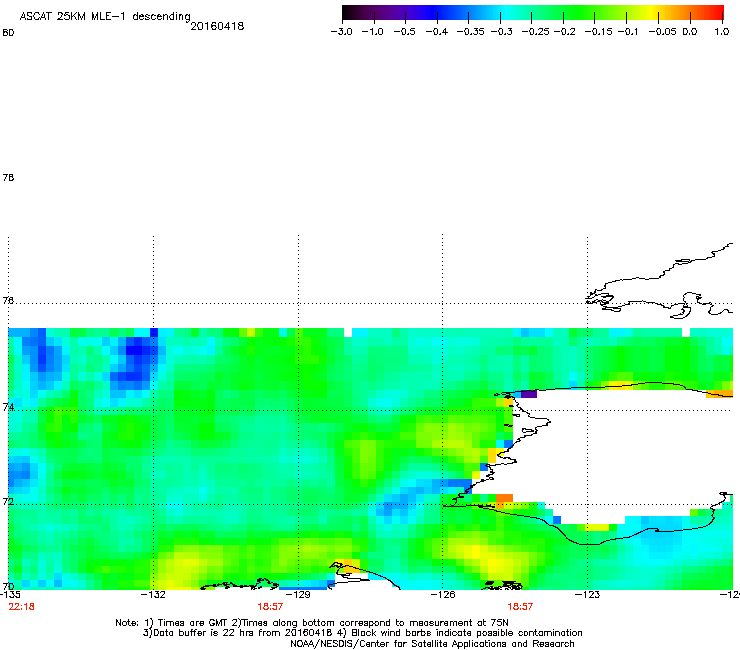
Task: Click the "-0.2" color scale label
Action: (564, 32)
